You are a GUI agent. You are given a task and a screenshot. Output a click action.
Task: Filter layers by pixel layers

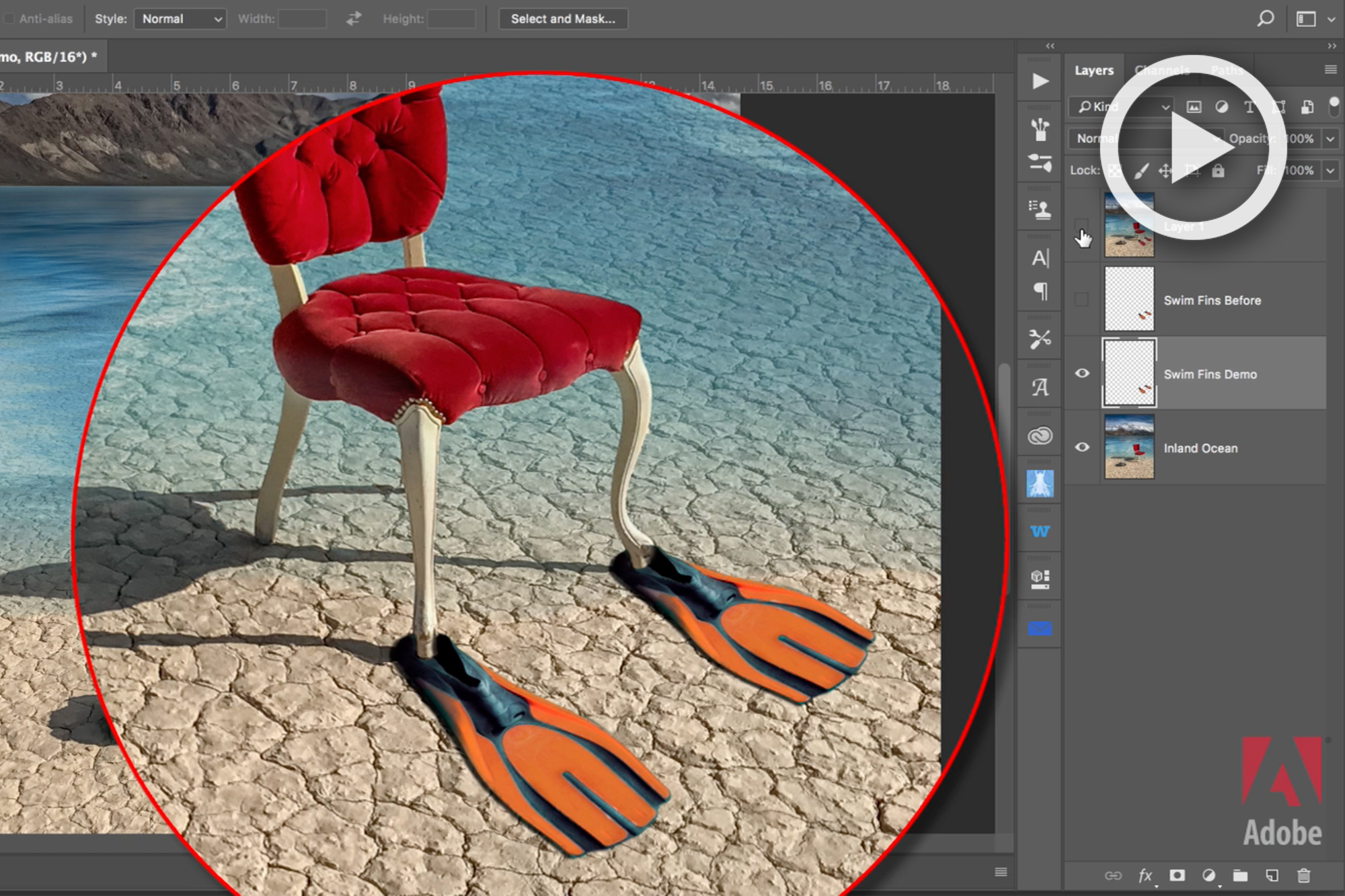coord(1194,107)
